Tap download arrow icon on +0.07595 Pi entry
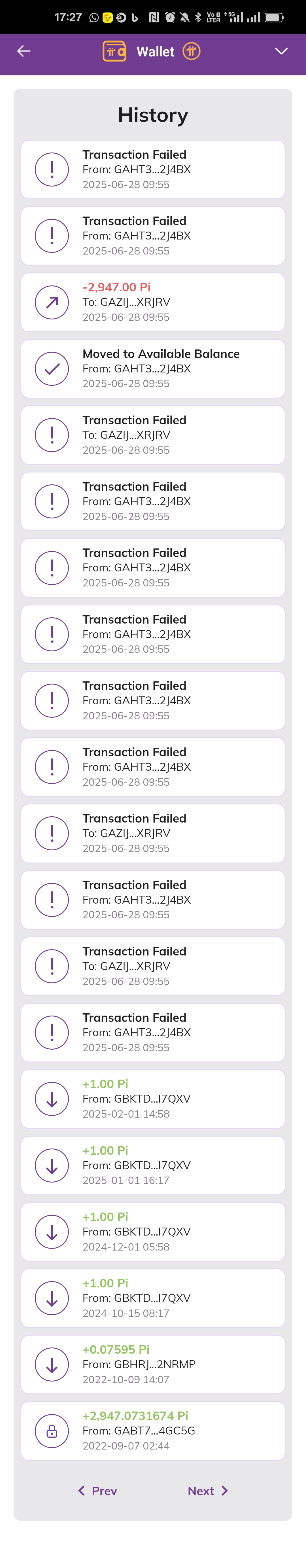 coord(52,1364)
